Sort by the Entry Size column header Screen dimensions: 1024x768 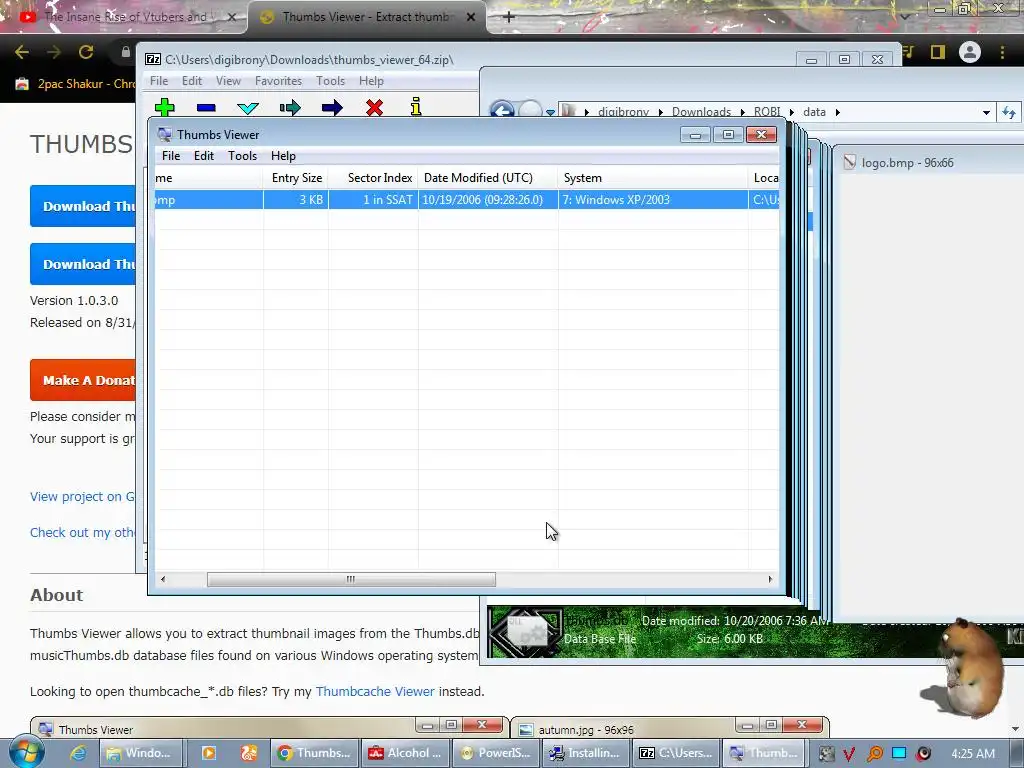click(296, 178)
